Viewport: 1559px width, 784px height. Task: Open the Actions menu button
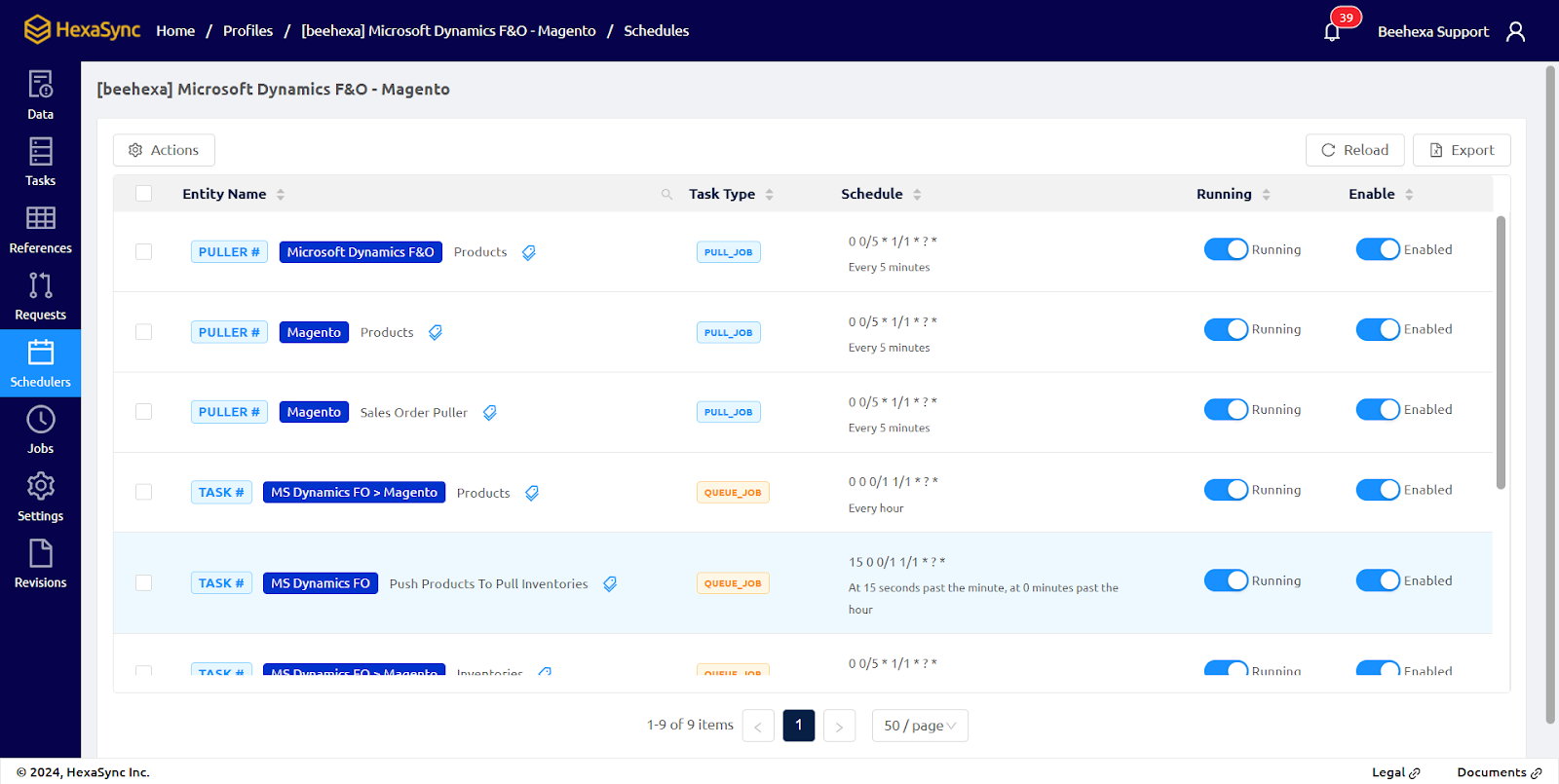pyautogui.click(x=164, y=150)
